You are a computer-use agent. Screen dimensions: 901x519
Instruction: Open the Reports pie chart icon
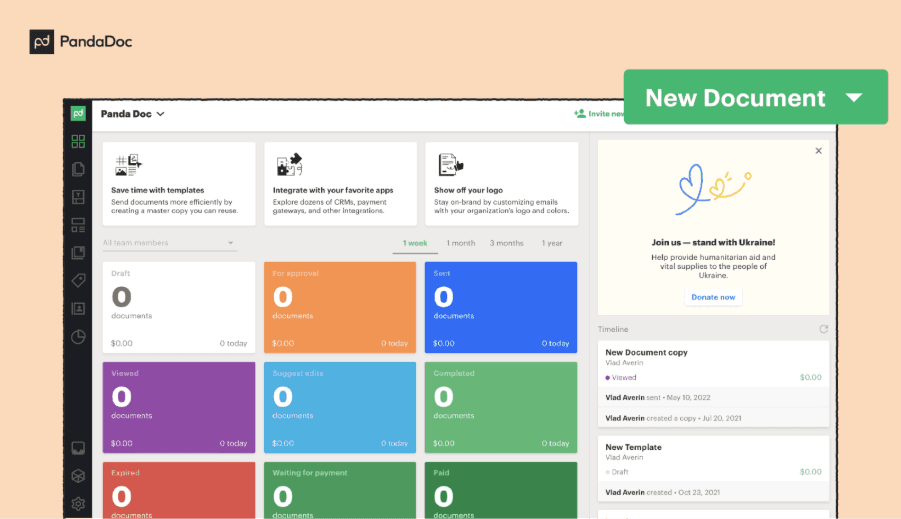[78, 336]
